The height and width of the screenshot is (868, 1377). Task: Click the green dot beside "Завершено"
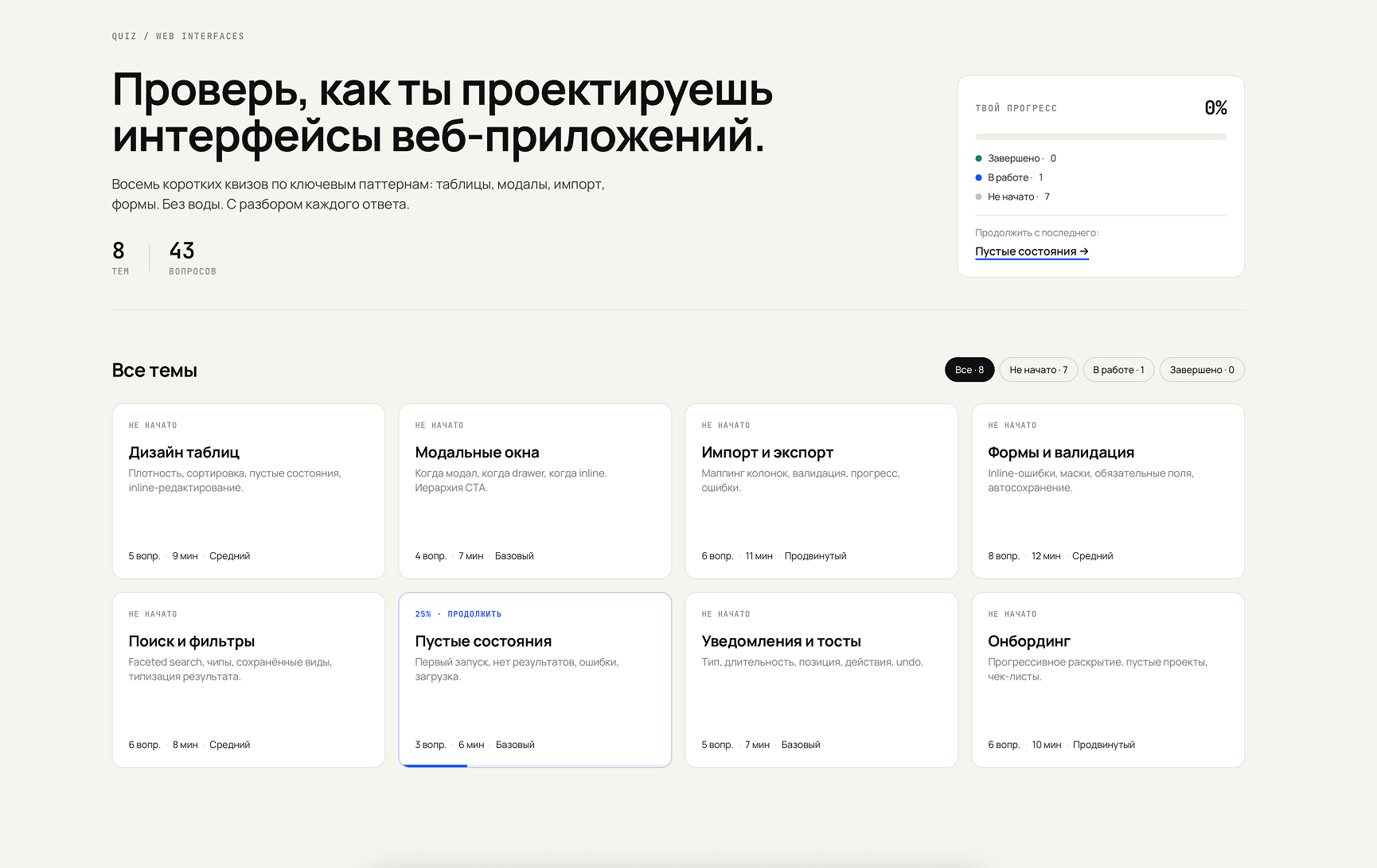tap(979, 158)
